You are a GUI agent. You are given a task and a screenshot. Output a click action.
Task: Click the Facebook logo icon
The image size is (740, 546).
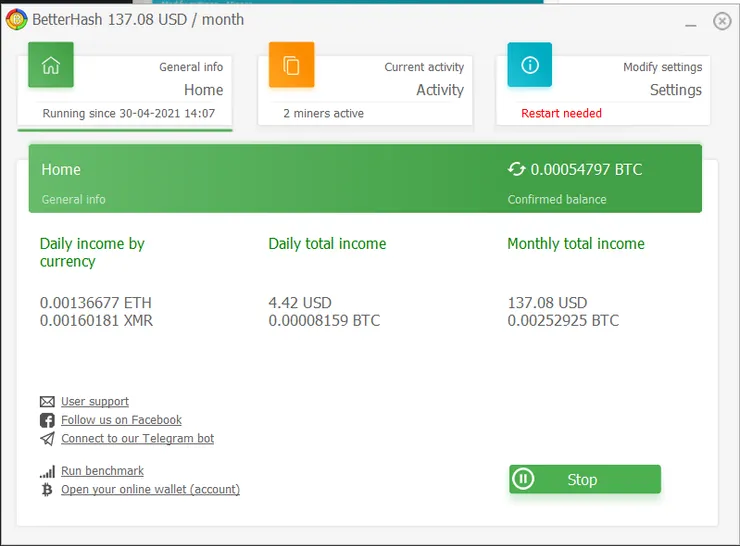(47, 420)
